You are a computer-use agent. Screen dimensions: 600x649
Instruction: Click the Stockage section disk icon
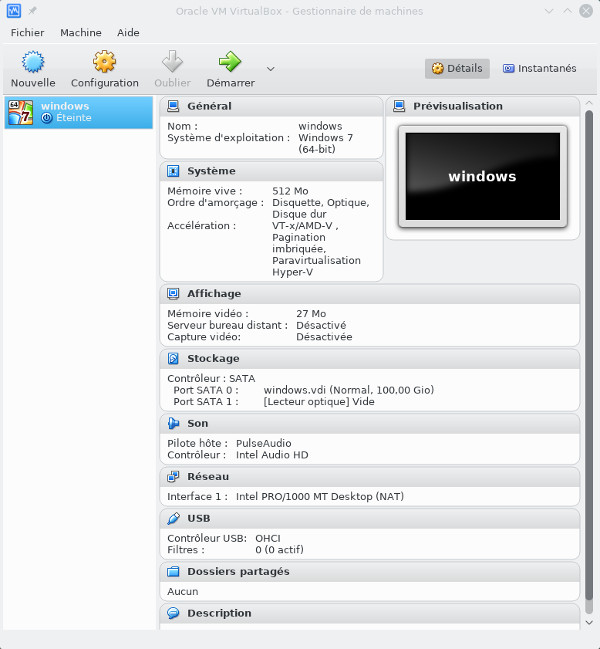pyautogui.click(x=173, y=358)
